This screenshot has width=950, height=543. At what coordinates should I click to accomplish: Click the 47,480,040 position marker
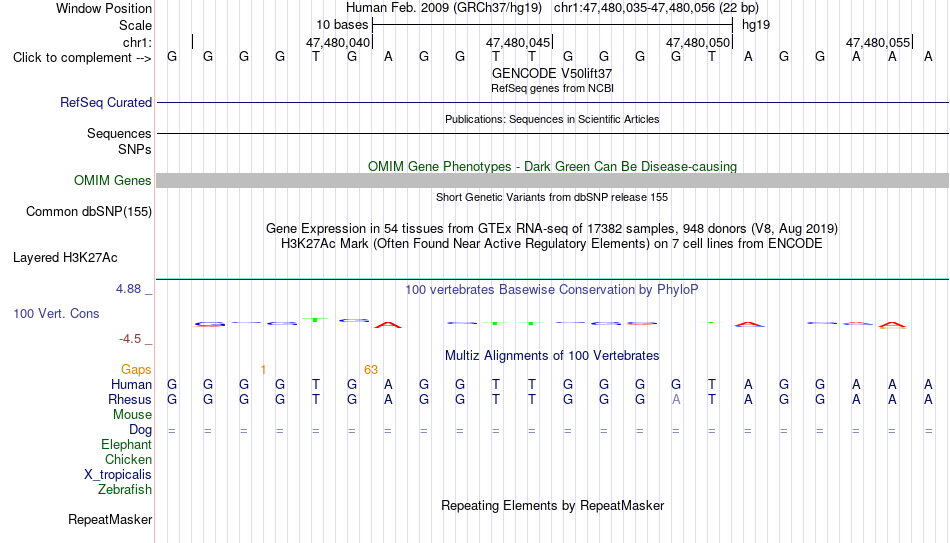coord(337,42)
